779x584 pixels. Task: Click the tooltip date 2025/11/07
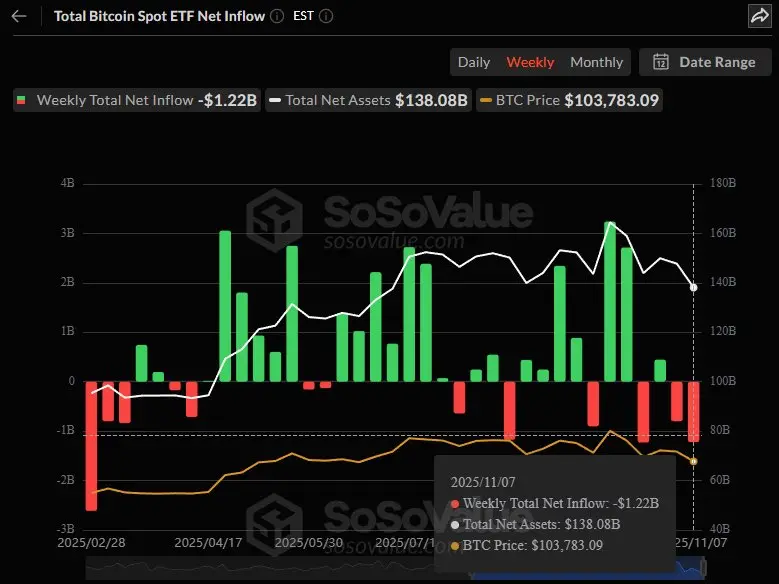coord(482,482)
